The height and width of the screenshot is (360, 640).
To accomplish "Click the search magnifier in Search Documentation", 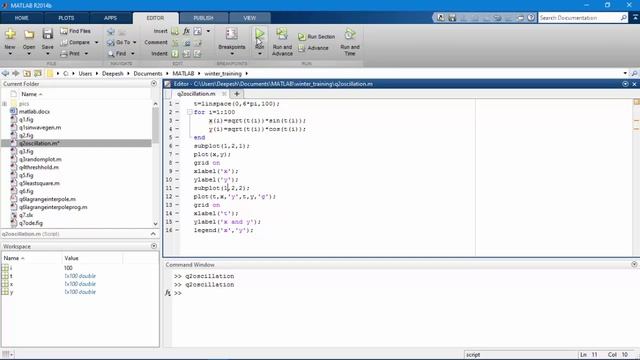I will [624, 18].
